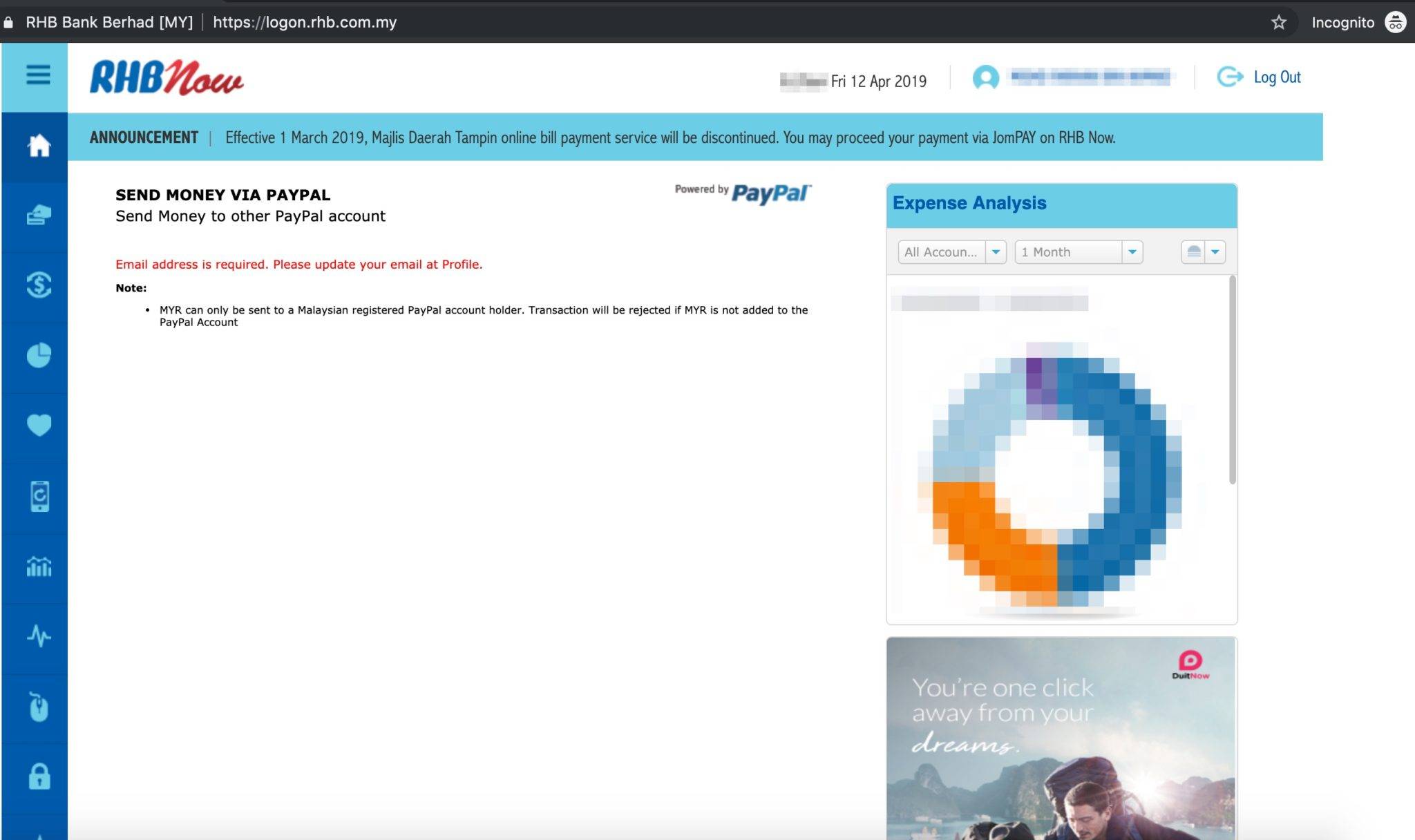1415x840 pixels.
Task: Click the 'Incognito' label in browser bar
Action: (1342, 22)
